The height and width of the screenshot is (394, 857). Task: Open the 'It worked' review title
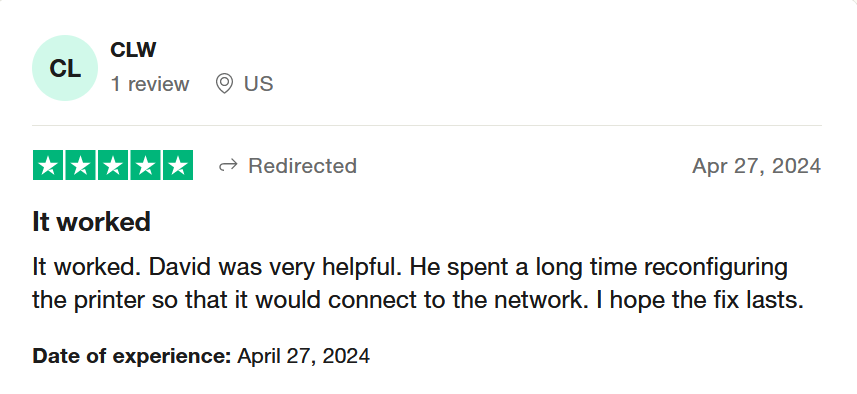(x=91, y=222)
